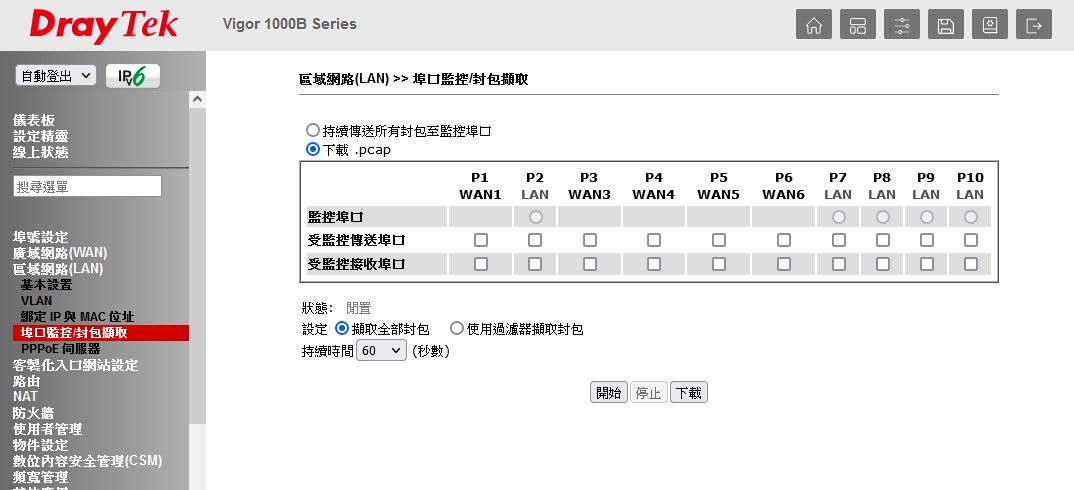Choose capture packets using filter option
The image size is (1074, 490).
click(x=457, y=328)
